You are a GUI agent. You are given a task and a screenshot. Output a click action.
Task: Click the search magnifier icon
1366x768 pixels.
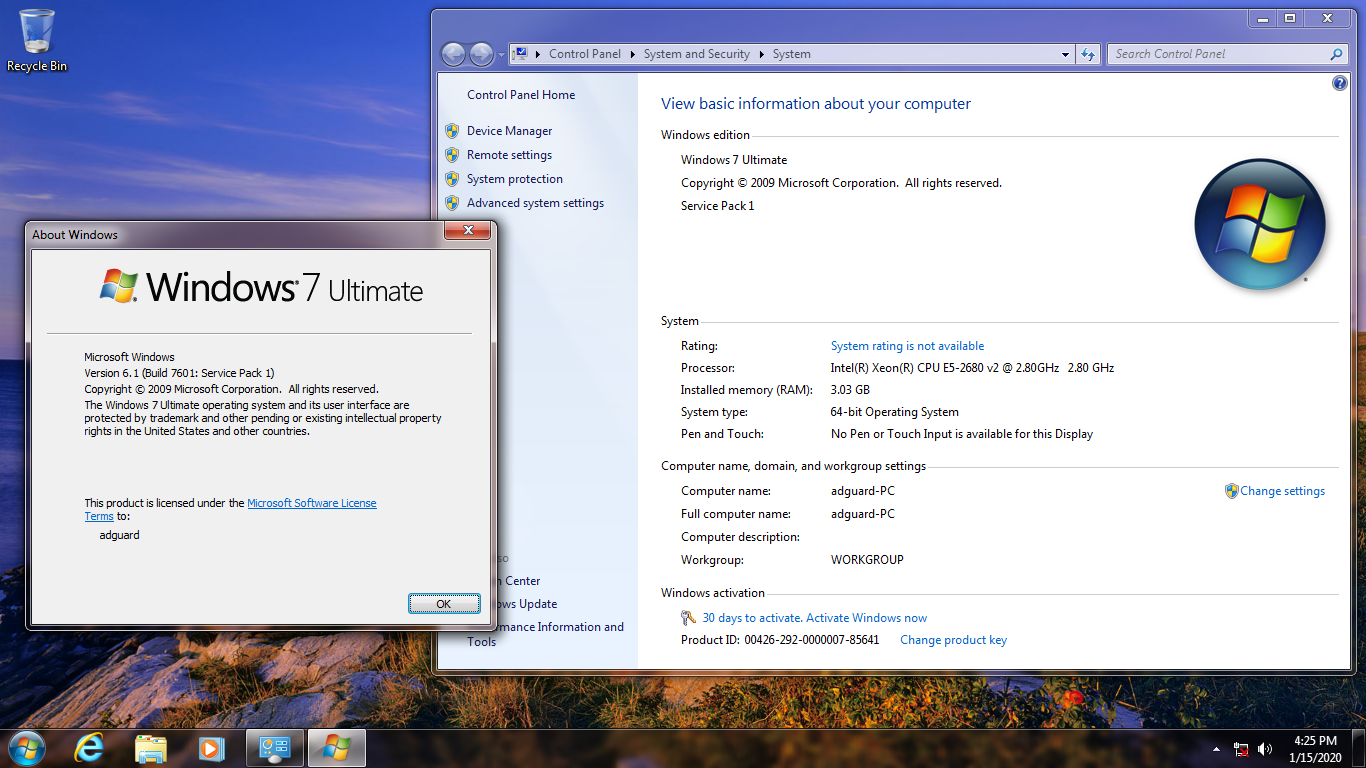(1337, 54)
